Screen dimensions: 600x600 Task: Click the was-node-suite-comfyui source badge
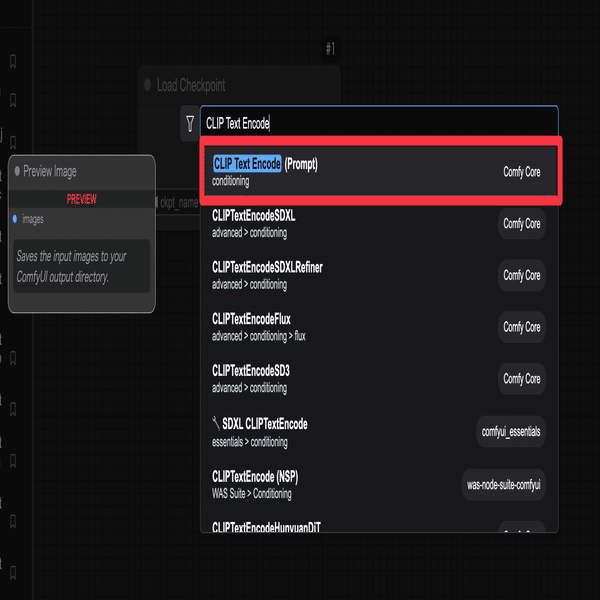pos(504,485)
